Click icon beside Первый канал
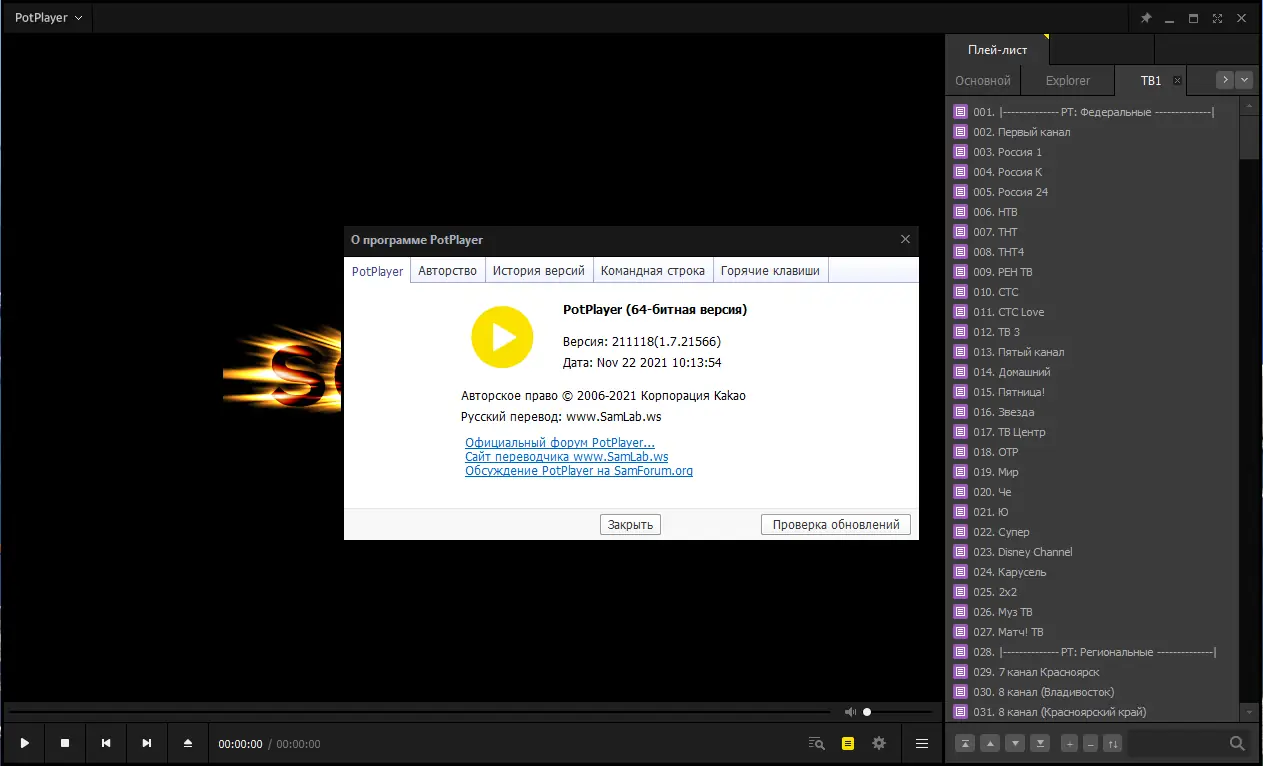This screenshot has width=1263, height=766. [x=960, y=132]
